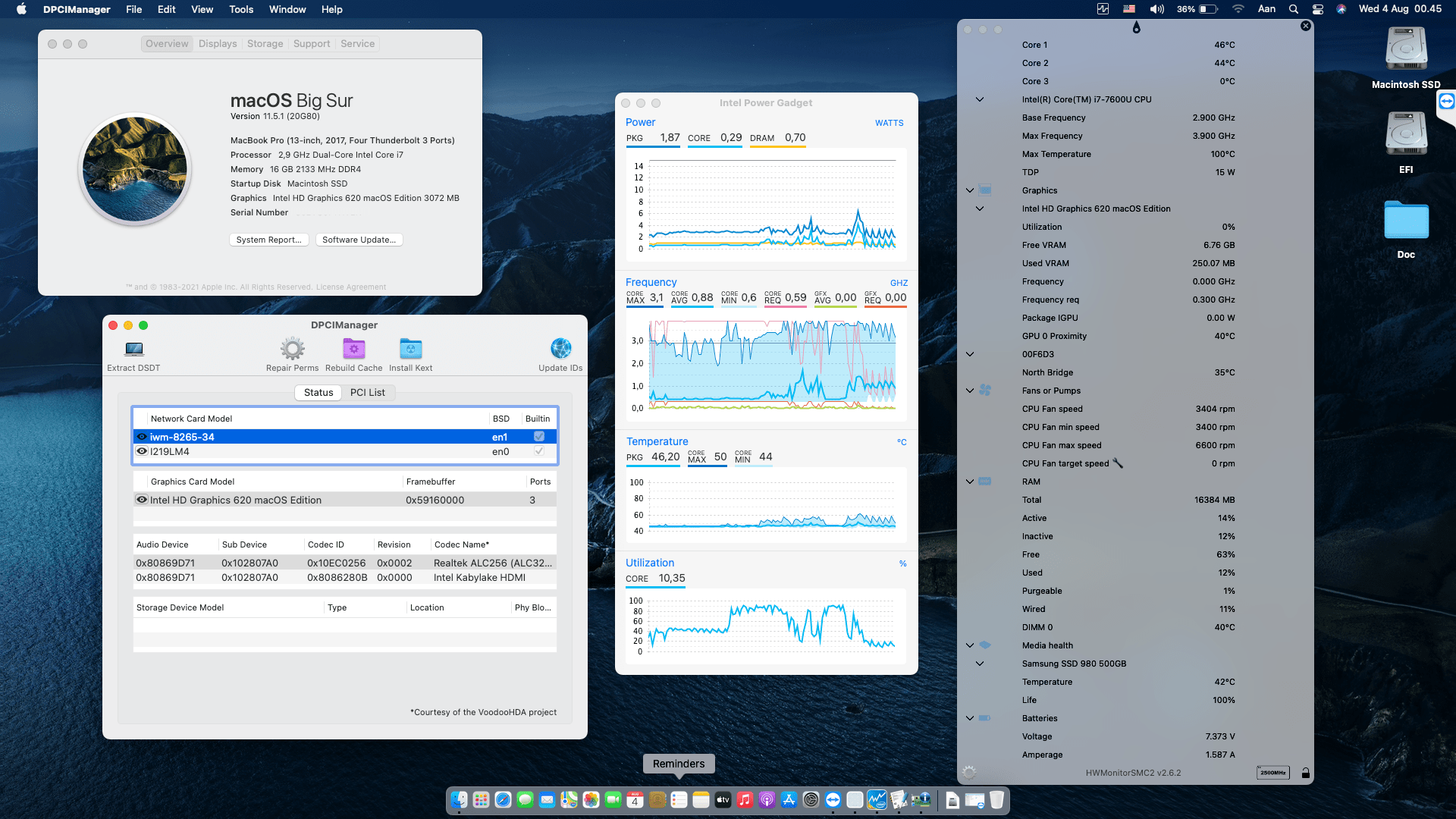The height and width of the screenshot is (819, 1456).
Task: Close HWMonitor with the X button
Action: pyautogui.click(x=1306, y=26)
